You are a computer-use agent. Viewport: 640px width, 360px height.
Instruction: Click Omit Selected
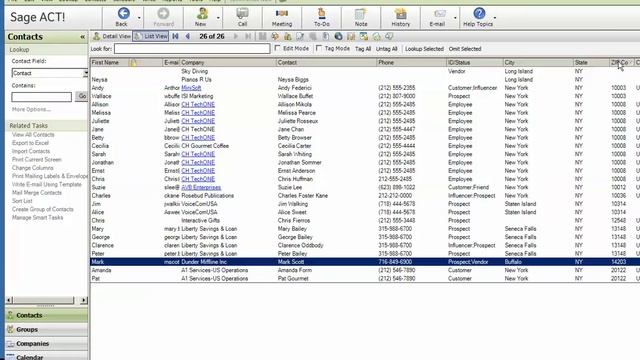(465, 49)
